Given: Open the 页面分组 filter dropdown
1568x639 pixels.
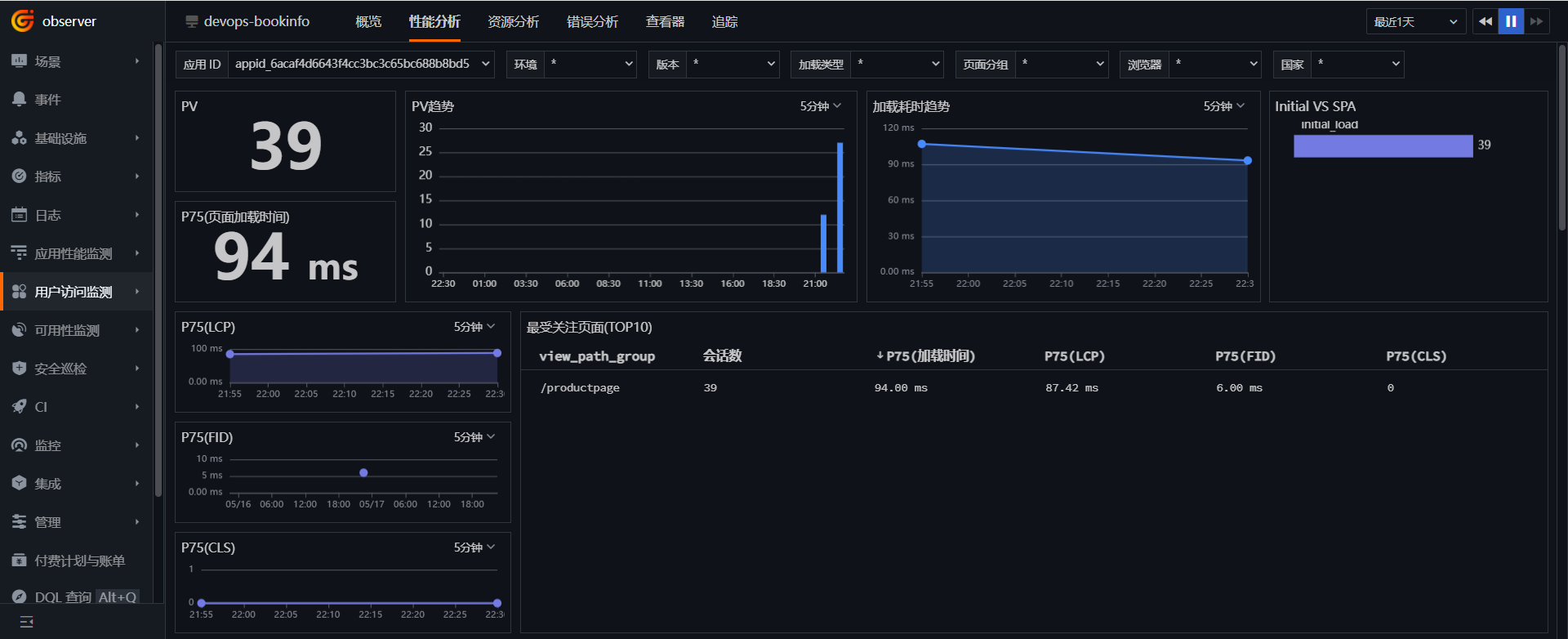Looking at the screenshot, I should tap(1062, 64).
